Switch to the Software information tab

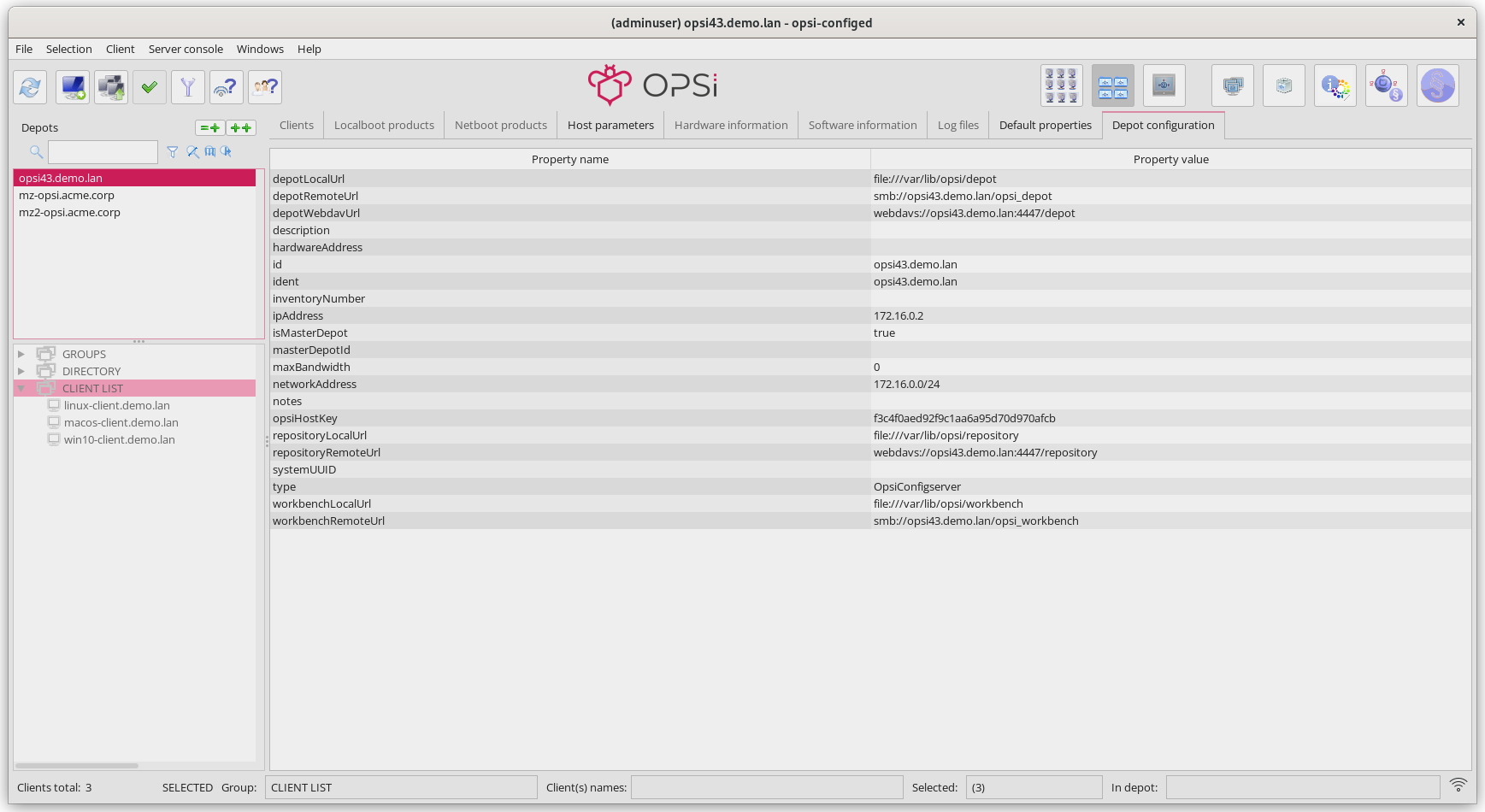(x=863, y=125)
